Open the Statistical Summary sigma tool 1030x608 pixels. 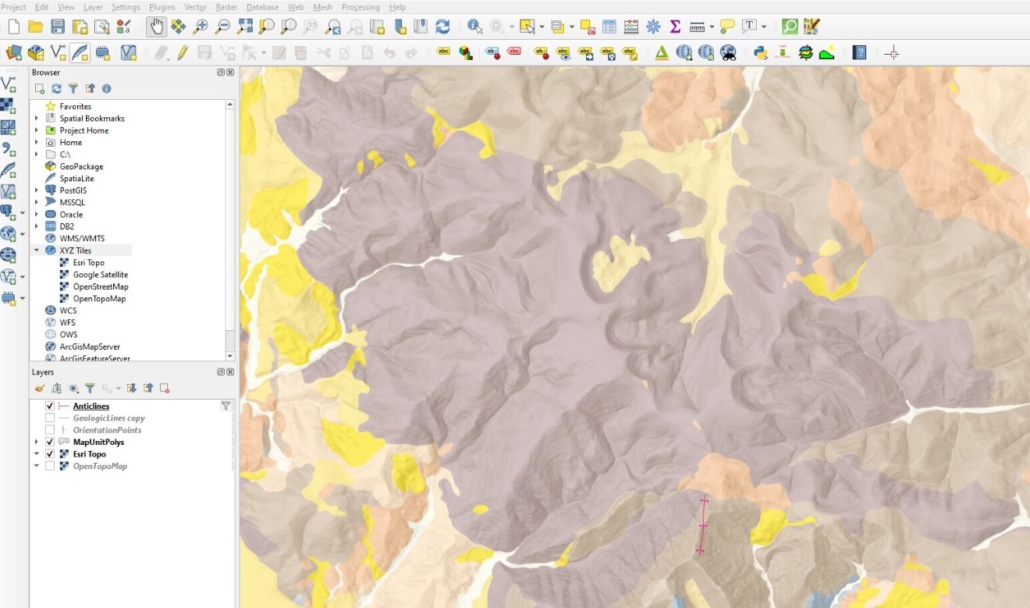pyautogui.click(x=675, y=27)
